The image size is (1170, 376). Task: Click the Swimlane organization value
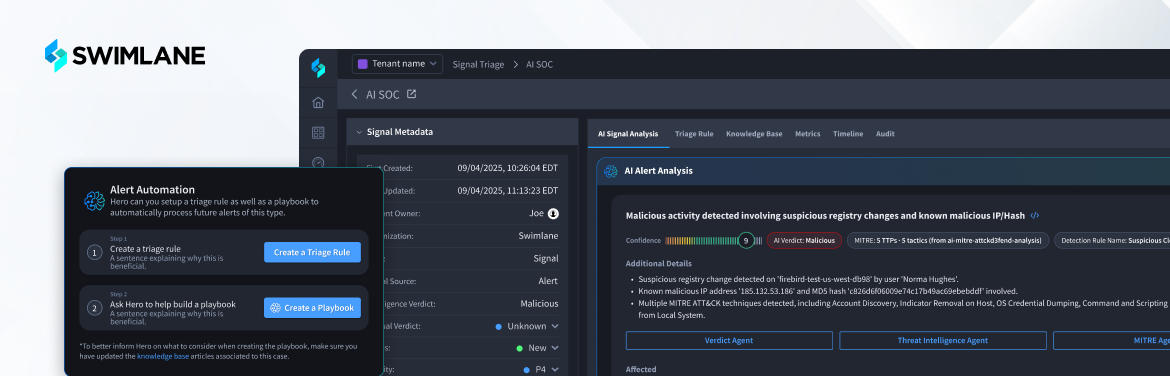click(x=538, y=236)
